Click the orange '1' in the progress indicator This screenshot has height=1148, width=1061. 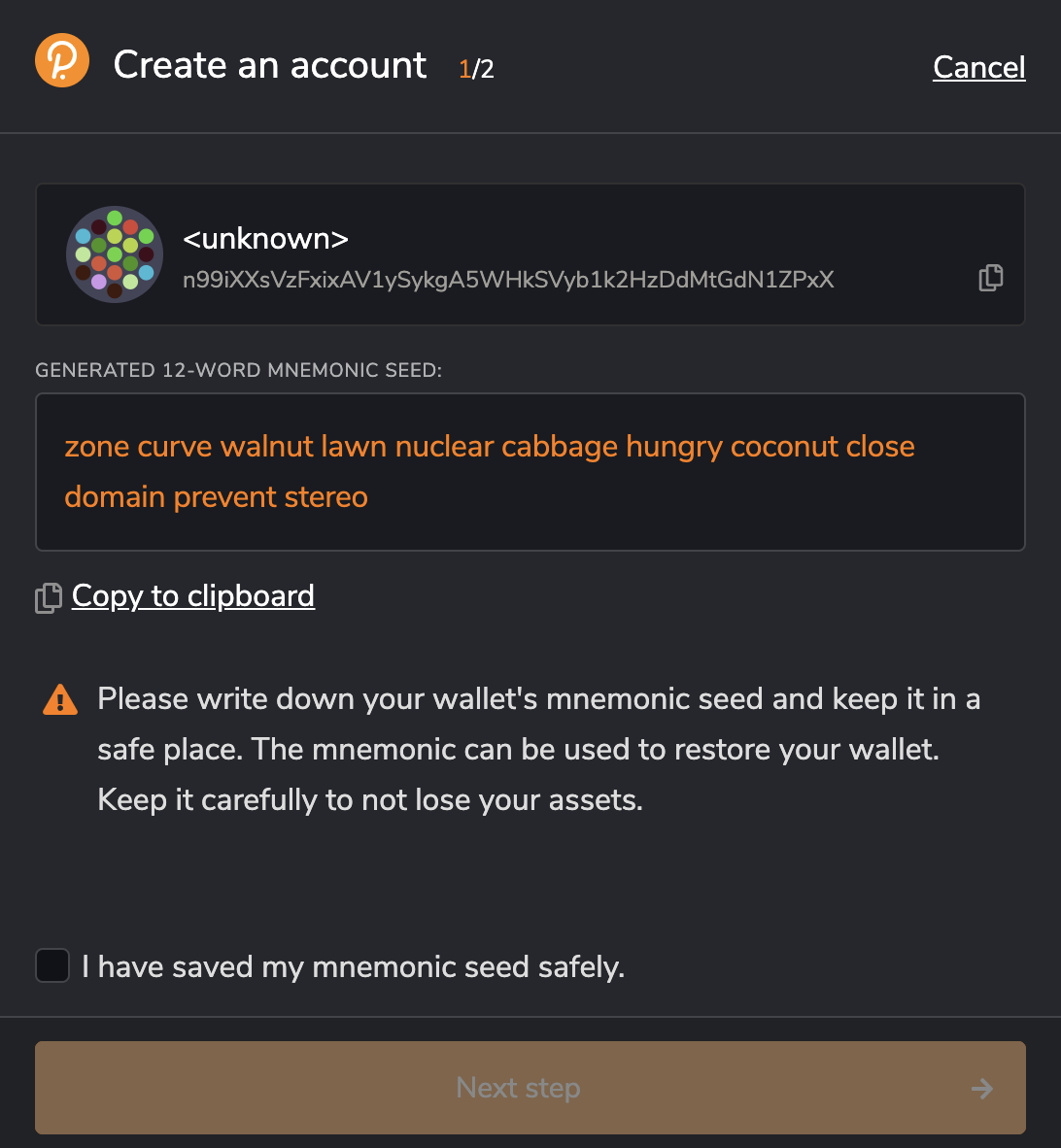pyautogui.click(x=463, y=69)
